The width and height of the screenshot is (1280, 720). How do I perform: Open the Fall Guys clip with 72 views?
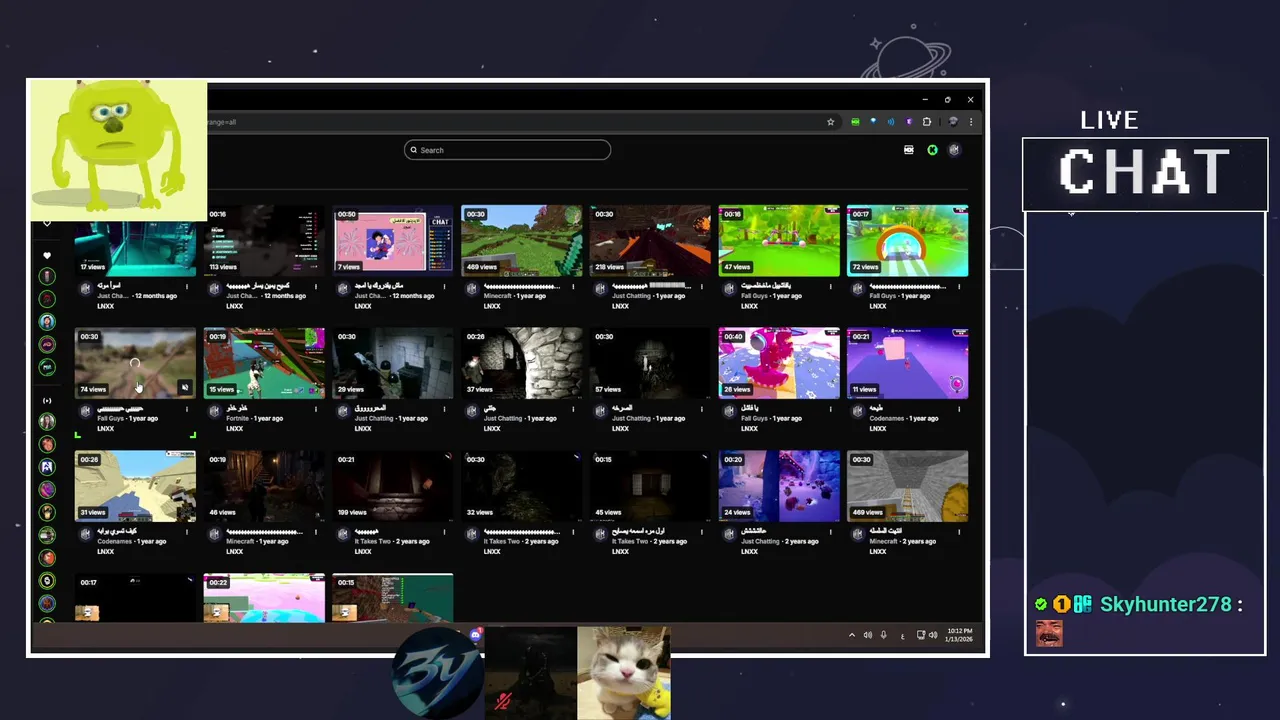907,241
